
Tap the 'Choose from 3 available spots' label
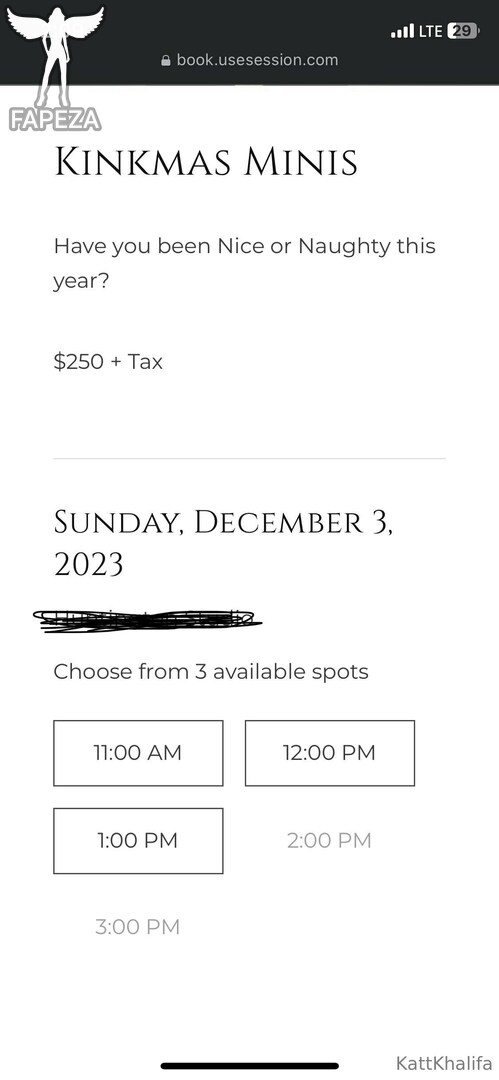[211, 672]
